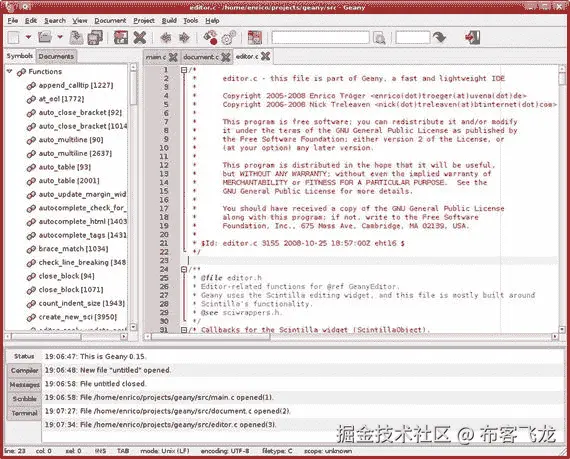The height and width of the screenshot is (459, 570).
Task: Open the File menu
Action: (13, 20)
